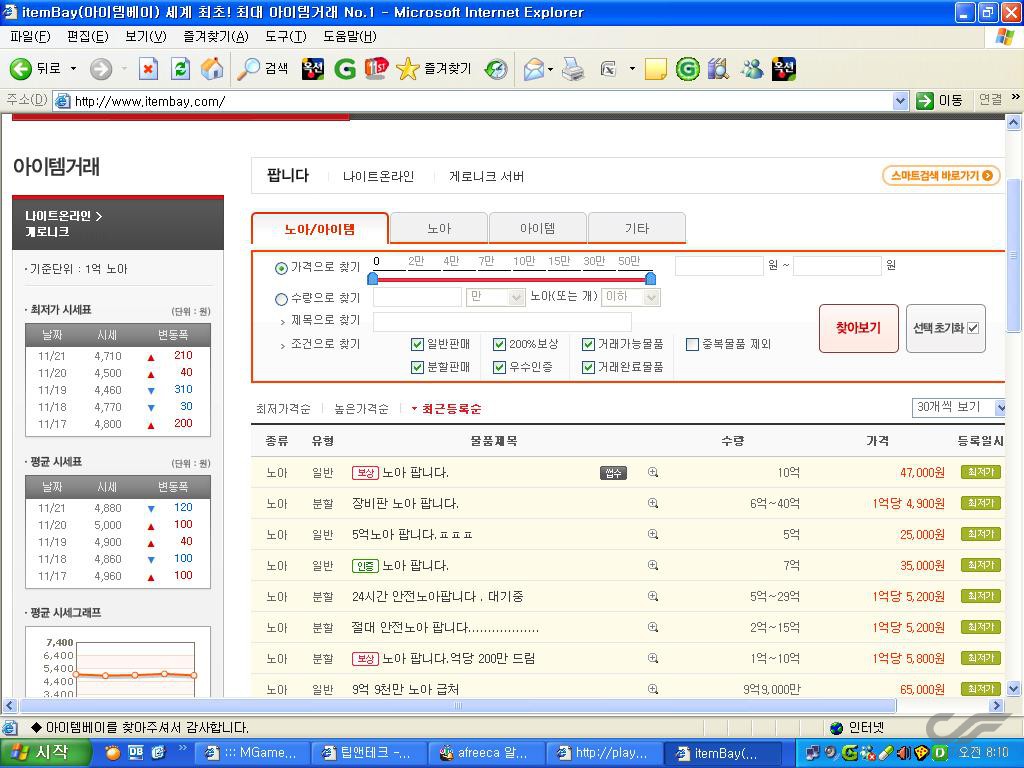The height and width of the screenshot is (768, 1024).
Task: Click the 선택 초기화 reset button
Action: [x=946, y=328]
